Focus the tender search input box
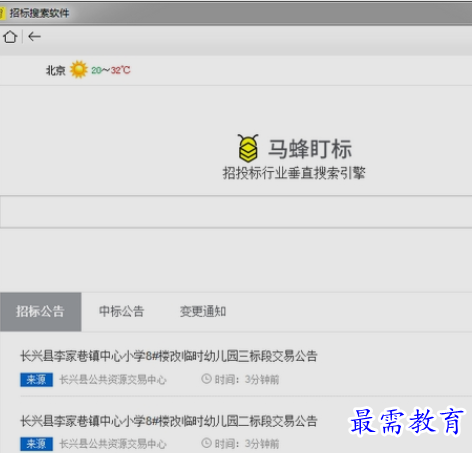The image size is (472, 453). click(236, 212)
